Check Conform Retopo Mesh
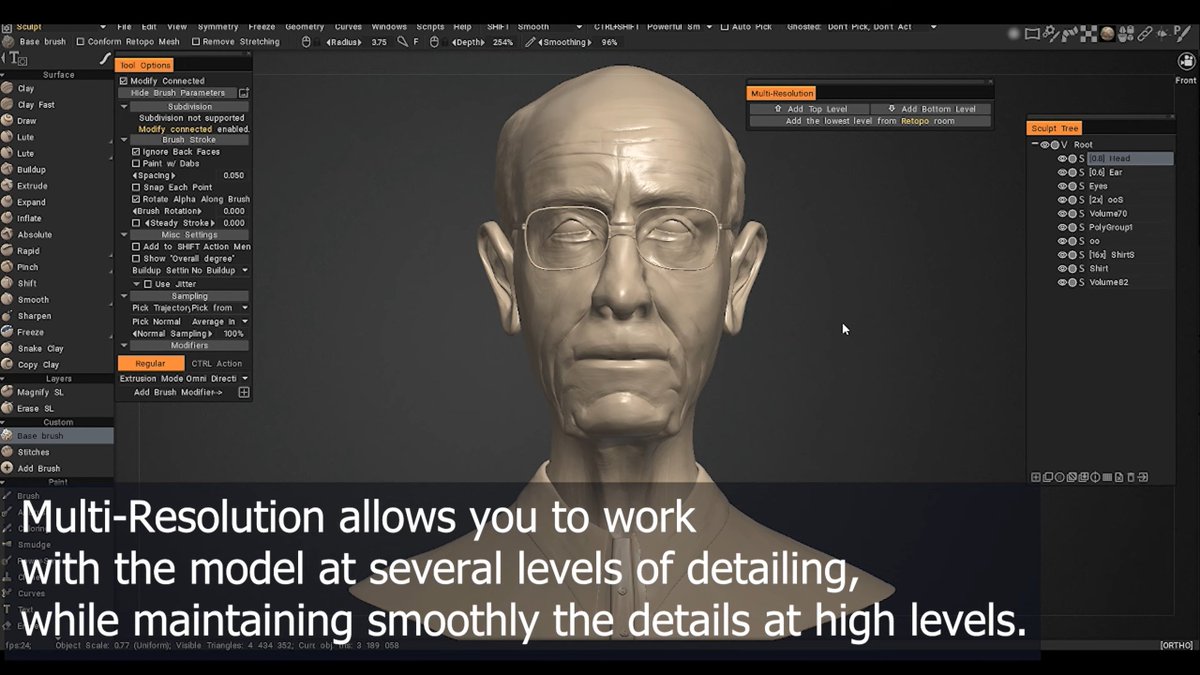 click(x=80, y=42)
